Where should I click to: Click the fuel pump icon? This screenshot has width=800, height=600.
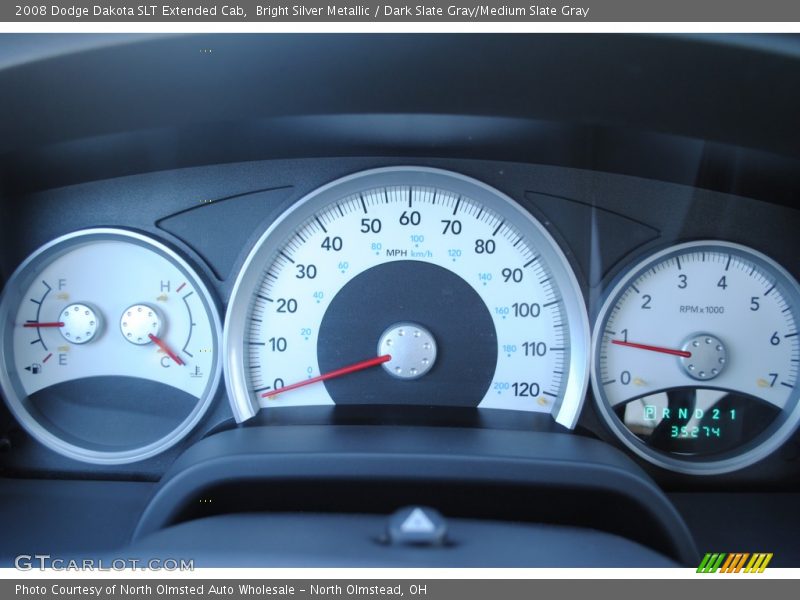click(x=36, y=368)
